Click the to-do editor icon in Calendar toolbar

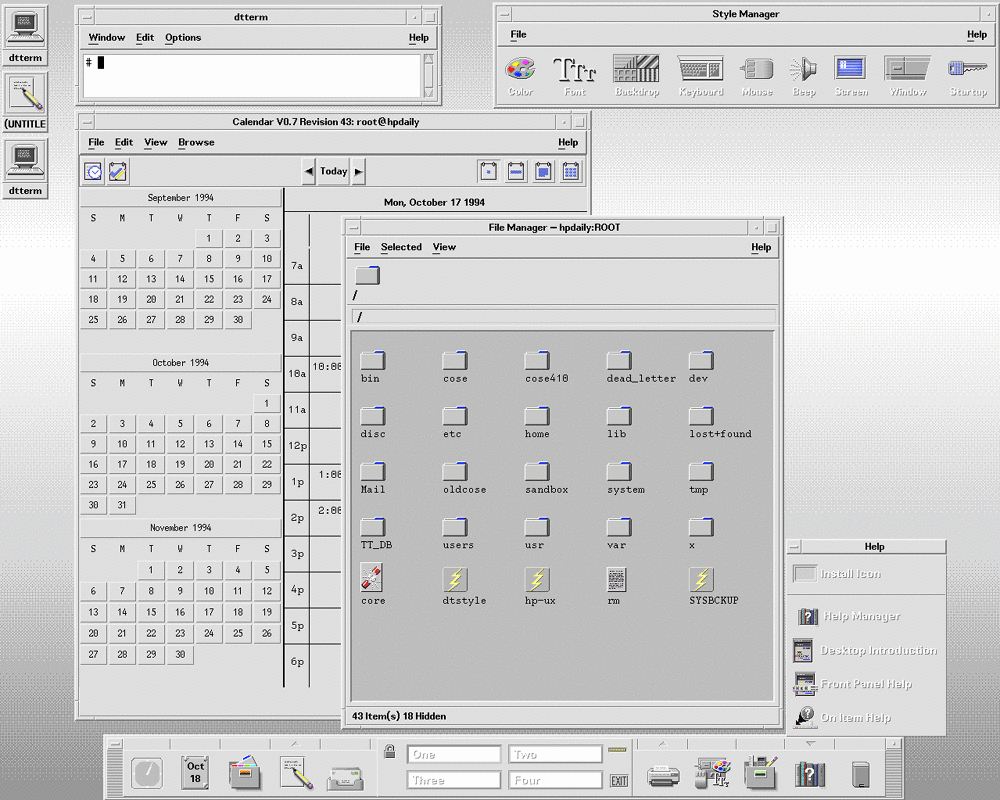coord(117,172)
